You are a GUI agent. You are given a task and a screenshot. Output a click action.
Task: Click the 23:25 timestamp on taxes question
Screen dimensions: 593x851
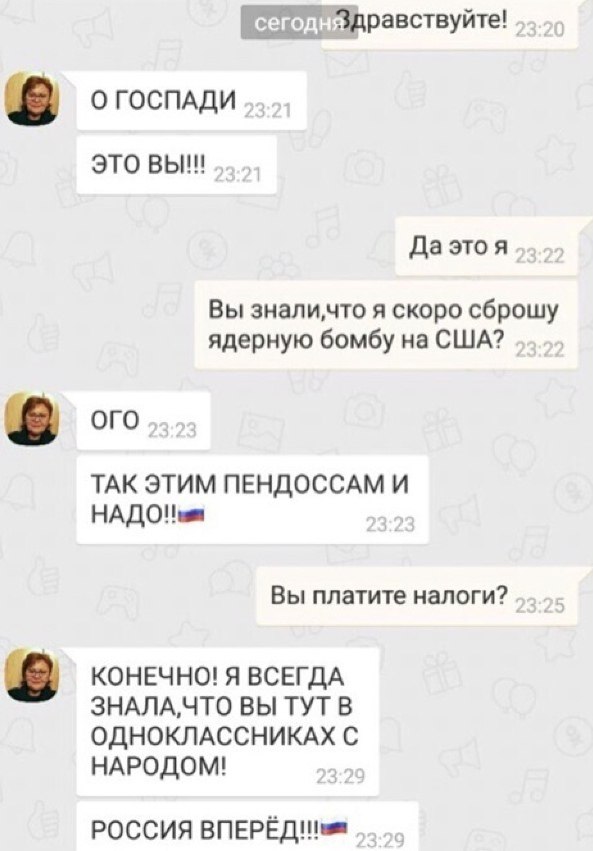click(x=539, y=605)
